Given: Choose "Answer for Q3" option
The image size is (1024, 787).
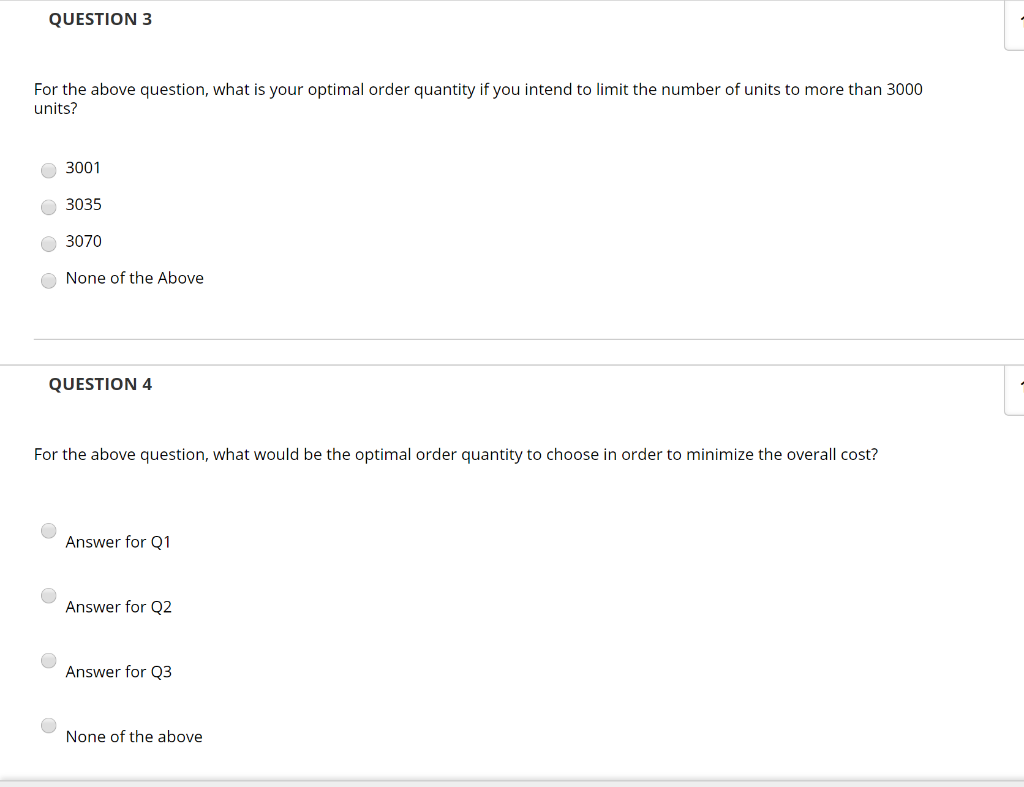Looking at the screenshot, I should [48, 660].
